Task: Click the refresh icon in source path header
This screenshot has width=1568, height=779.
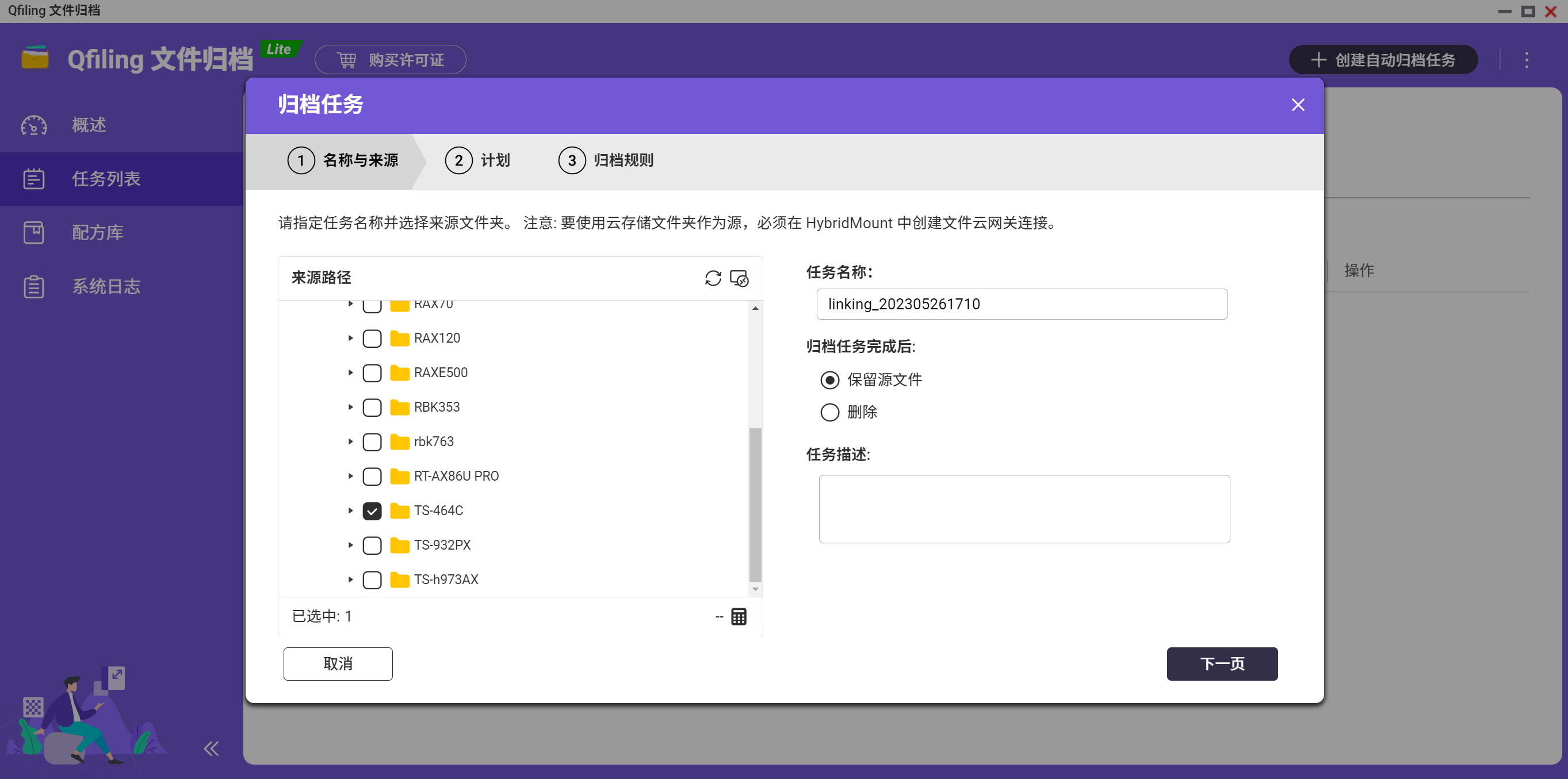Action: 713,278
